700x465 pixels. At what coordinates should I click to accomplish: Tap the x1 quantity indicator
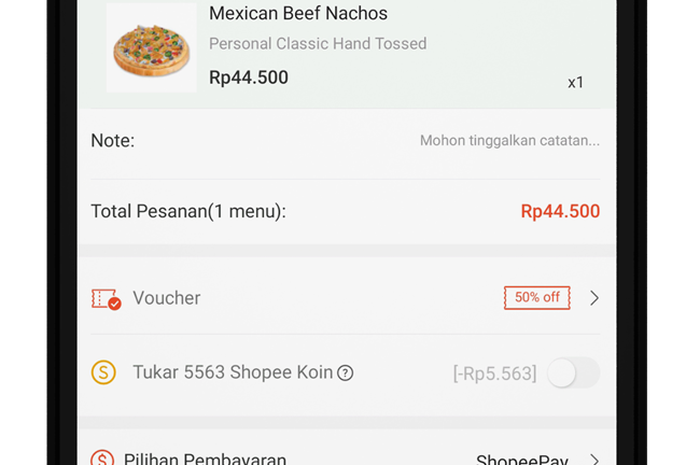(x=575, y=83)
